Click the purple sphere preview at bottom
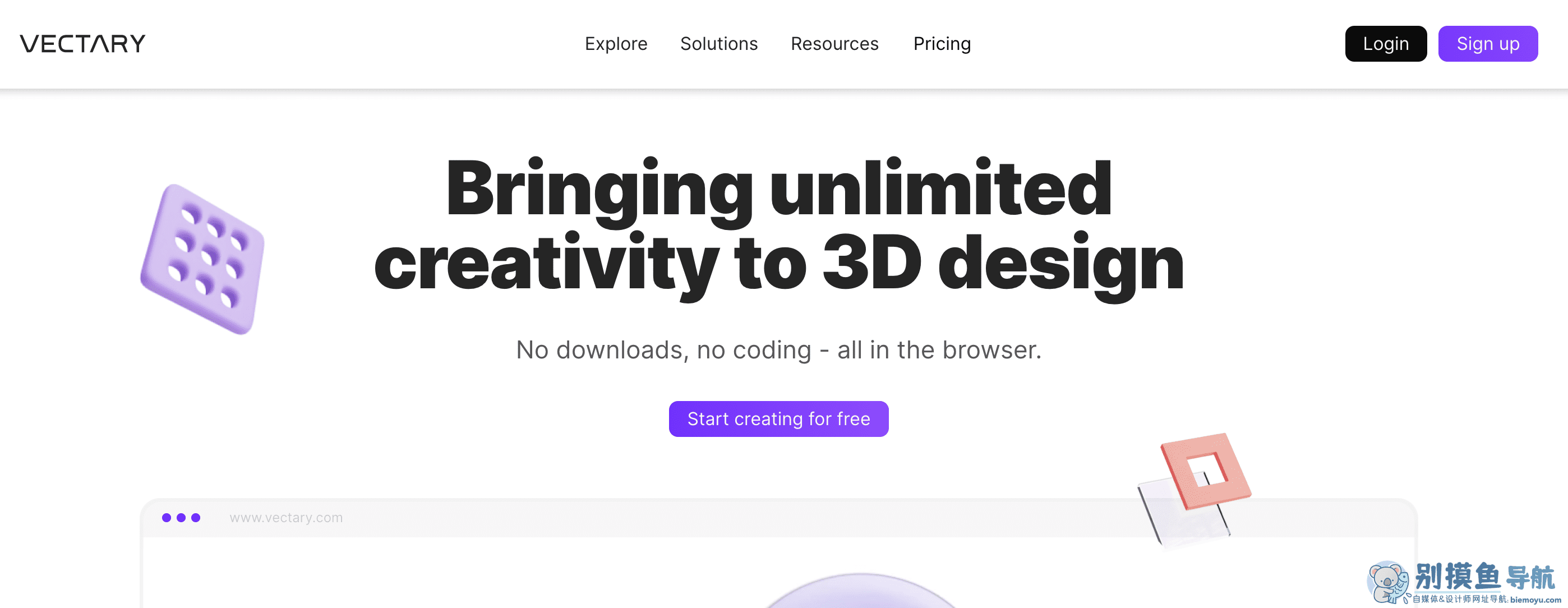1568x608 pixels. tap(860, 593)
